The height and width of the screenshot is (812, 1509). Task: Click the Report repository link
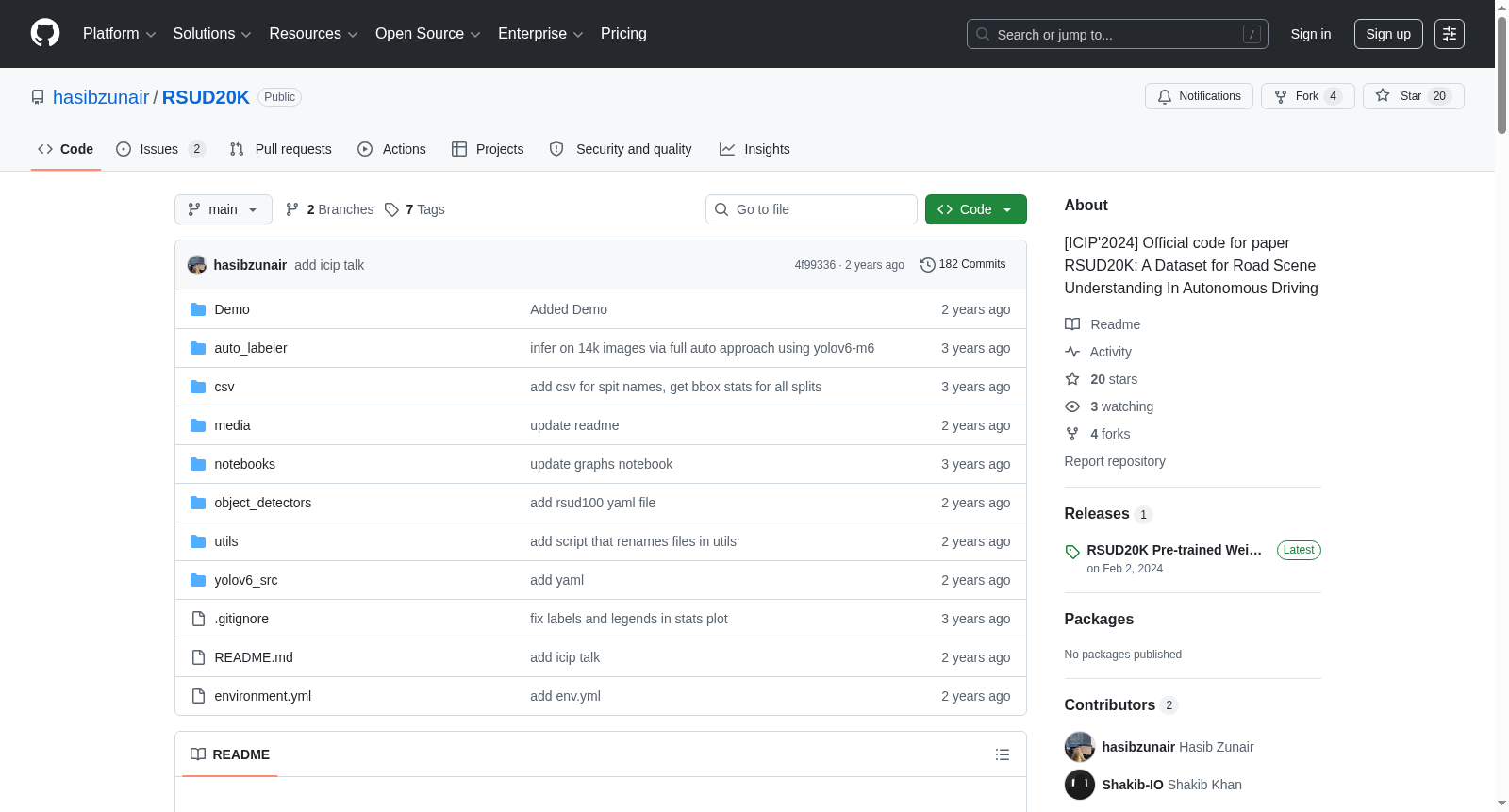coord(1115,461)
